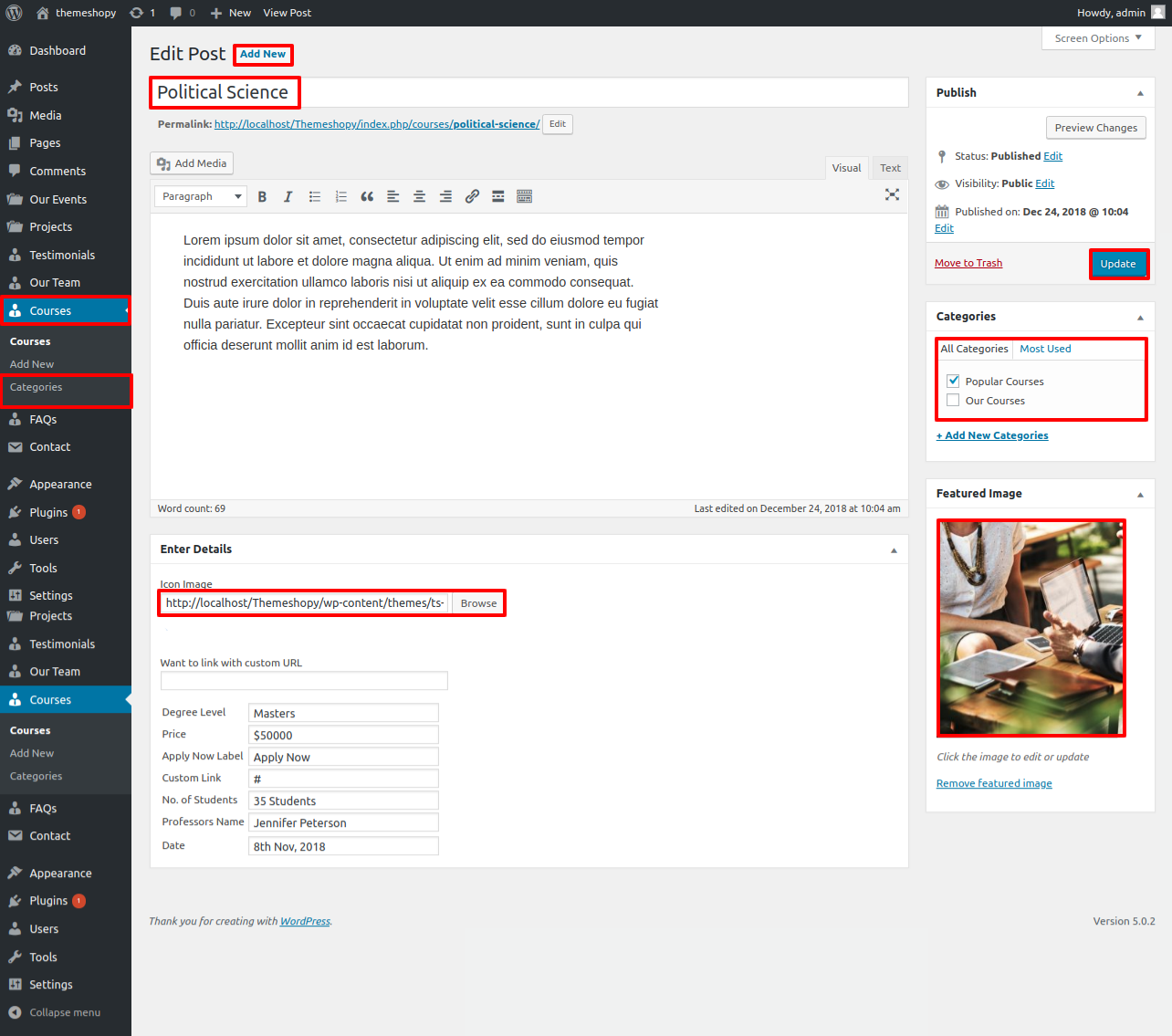Viewport: 1172px width, 1036px height.
Task: Click the Professors Name input field
Action: [x=343, y=822]
